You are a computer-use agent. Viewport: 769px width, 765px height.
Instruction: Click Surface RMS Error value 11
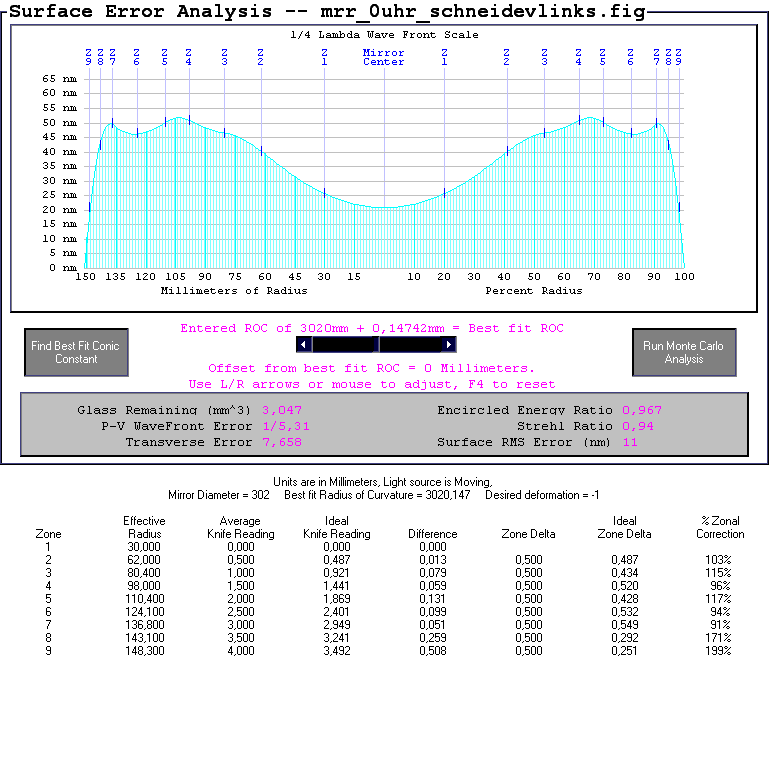click(630, 442)
